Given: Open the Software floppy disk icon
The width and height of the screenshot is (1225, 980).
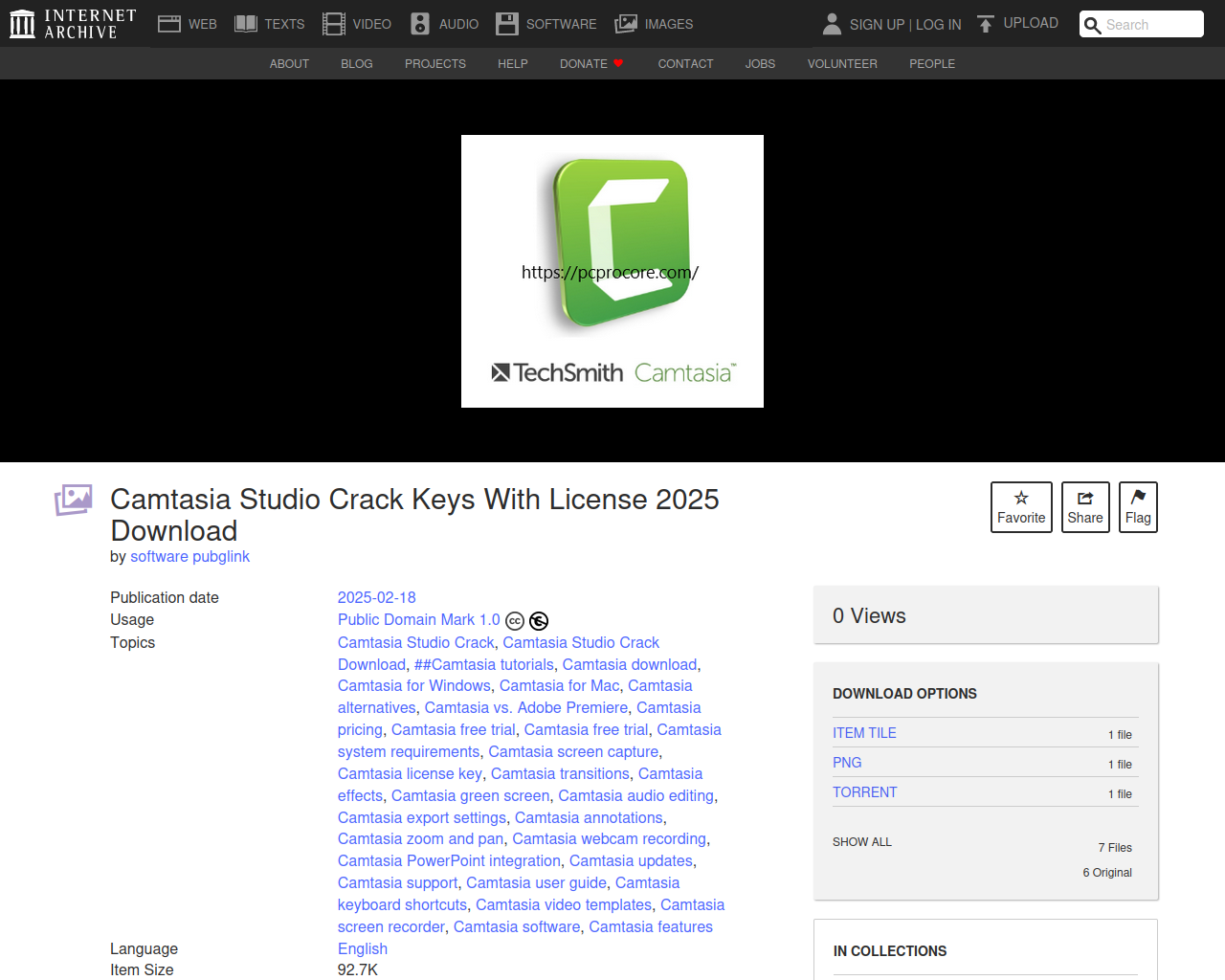Looking at the screenshot, I should point(507,24).
